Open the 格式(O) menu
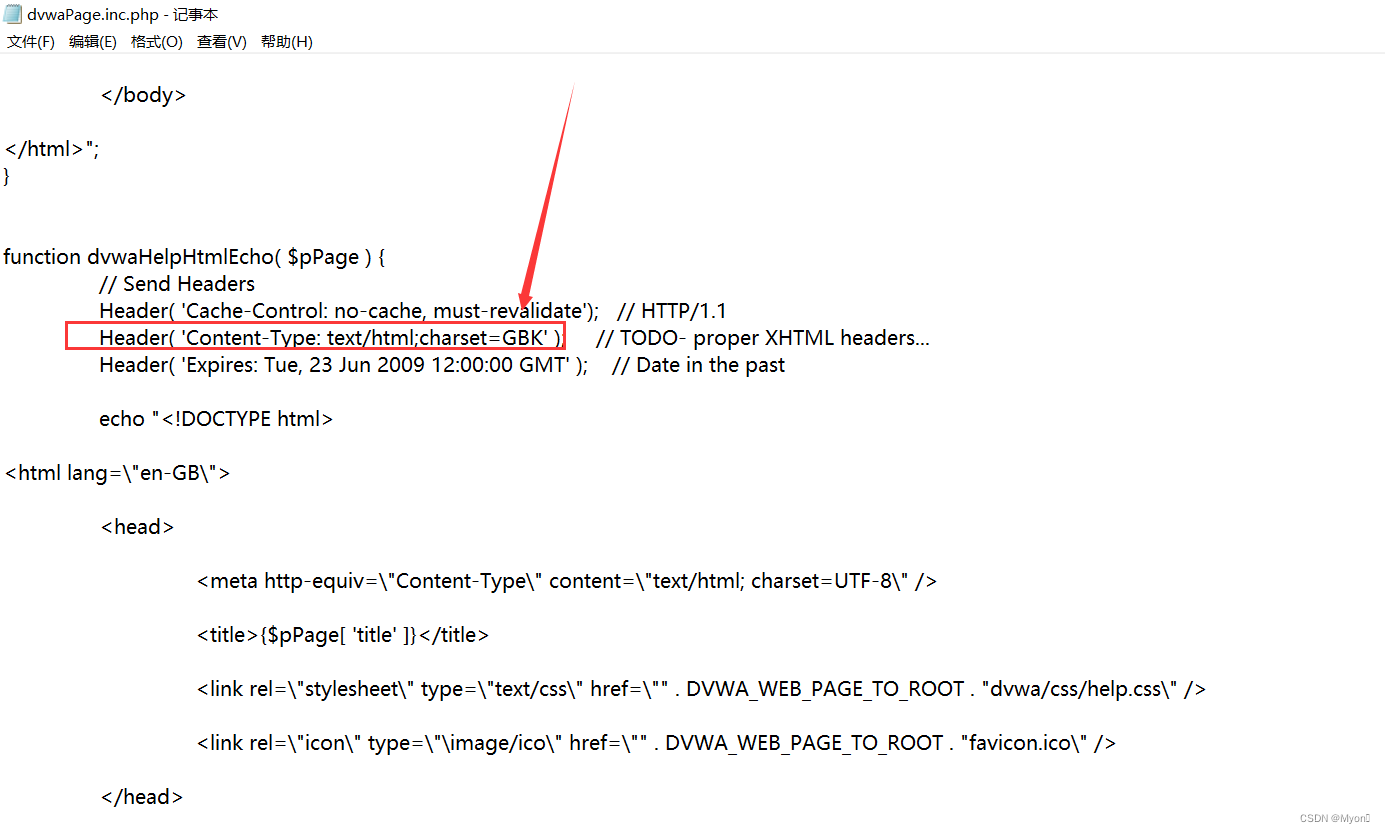Image resolution: width=1385 pixels, height=833 pixels. (x=156, y=42)
